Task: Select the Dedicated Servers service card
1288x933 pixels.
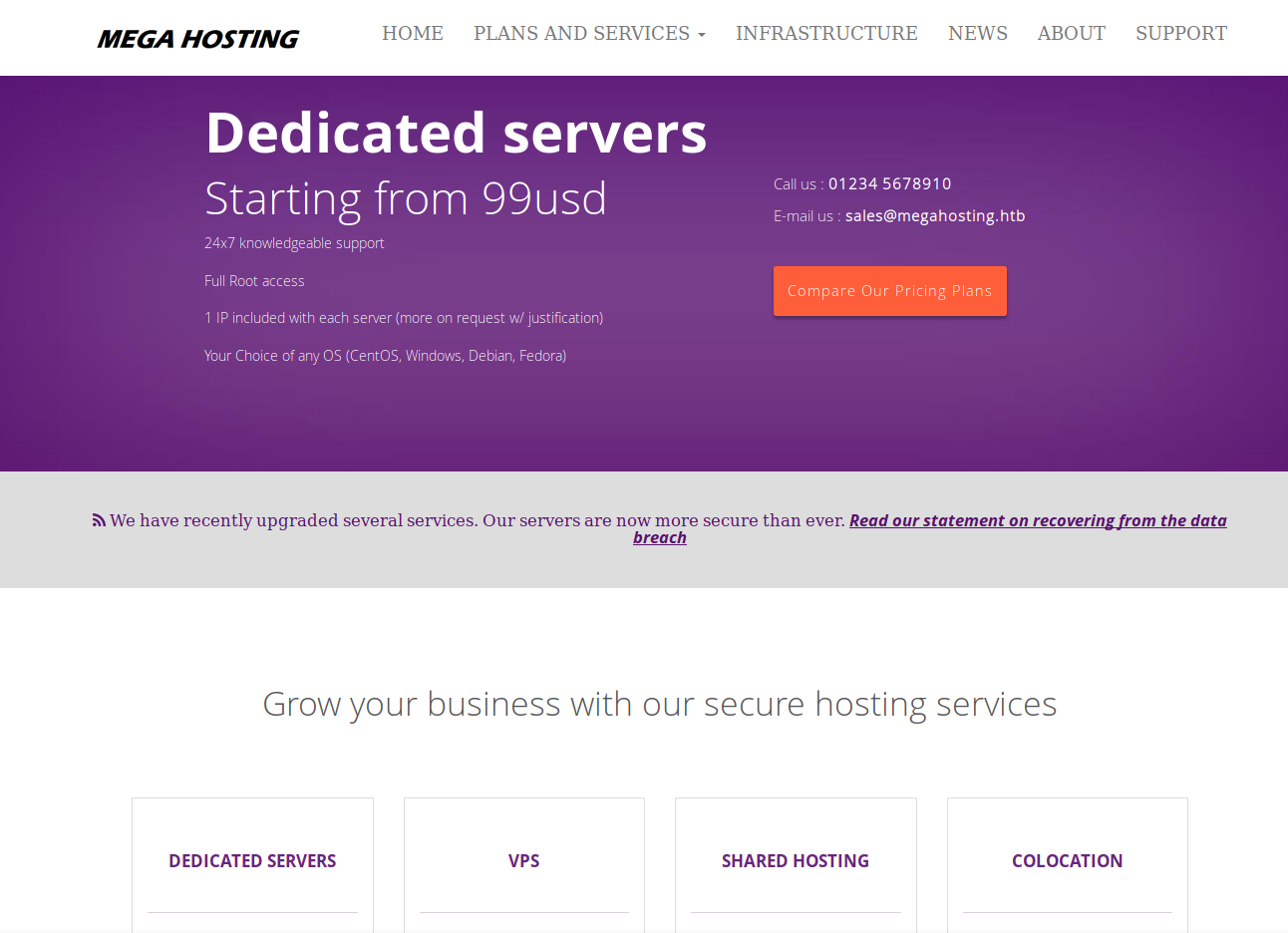Action: point(252,861)
